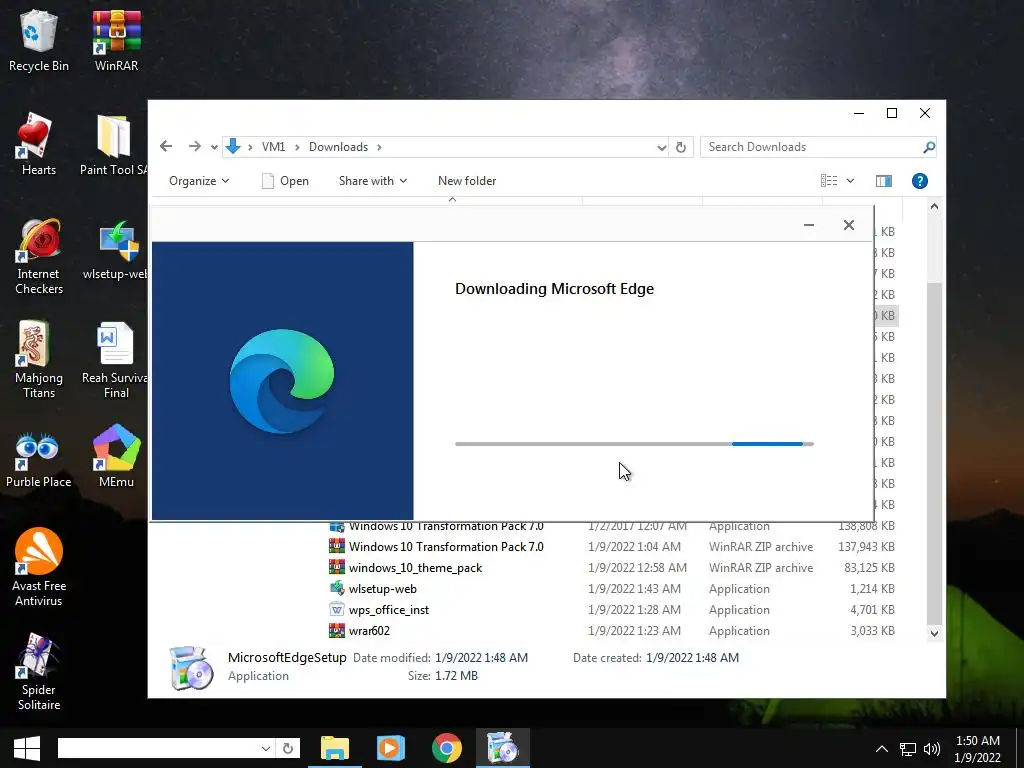Select the Edge setup installer taskbar icon
Screen dimensions: 1024x768
tap(502, 748)
